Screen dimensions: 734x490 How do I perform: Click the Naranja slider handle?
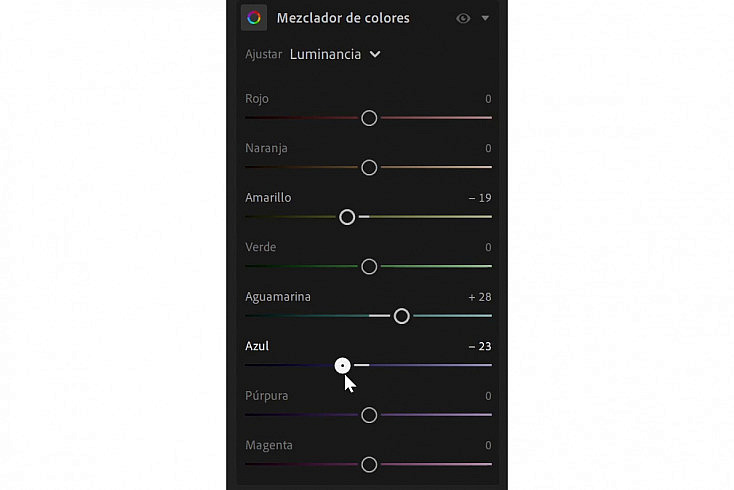coord(369,168)
